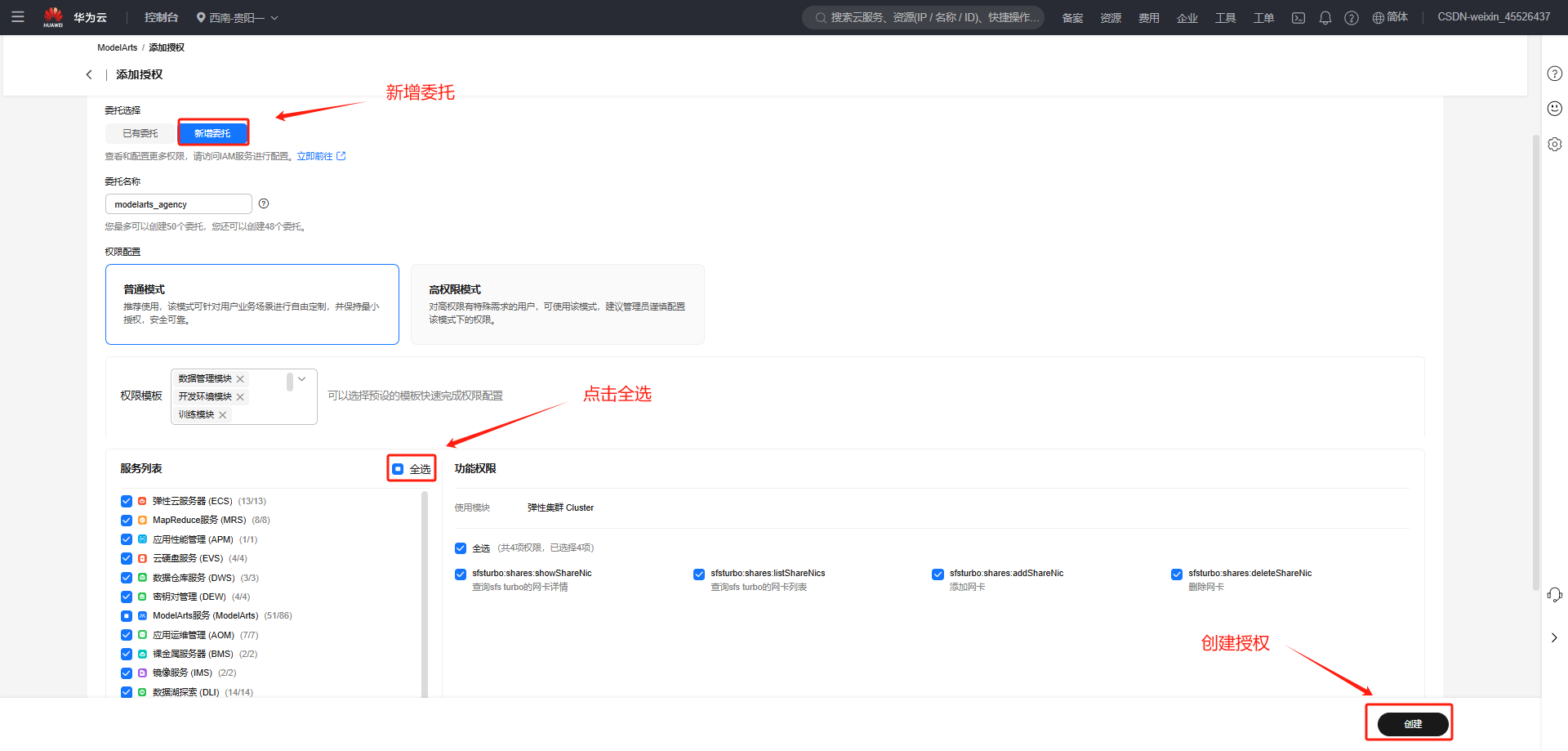This screenshot has height=751, width=1568.
Task: Toggle 镜像服务 (IMS) checkbox
Action: (x=127, y=673)
